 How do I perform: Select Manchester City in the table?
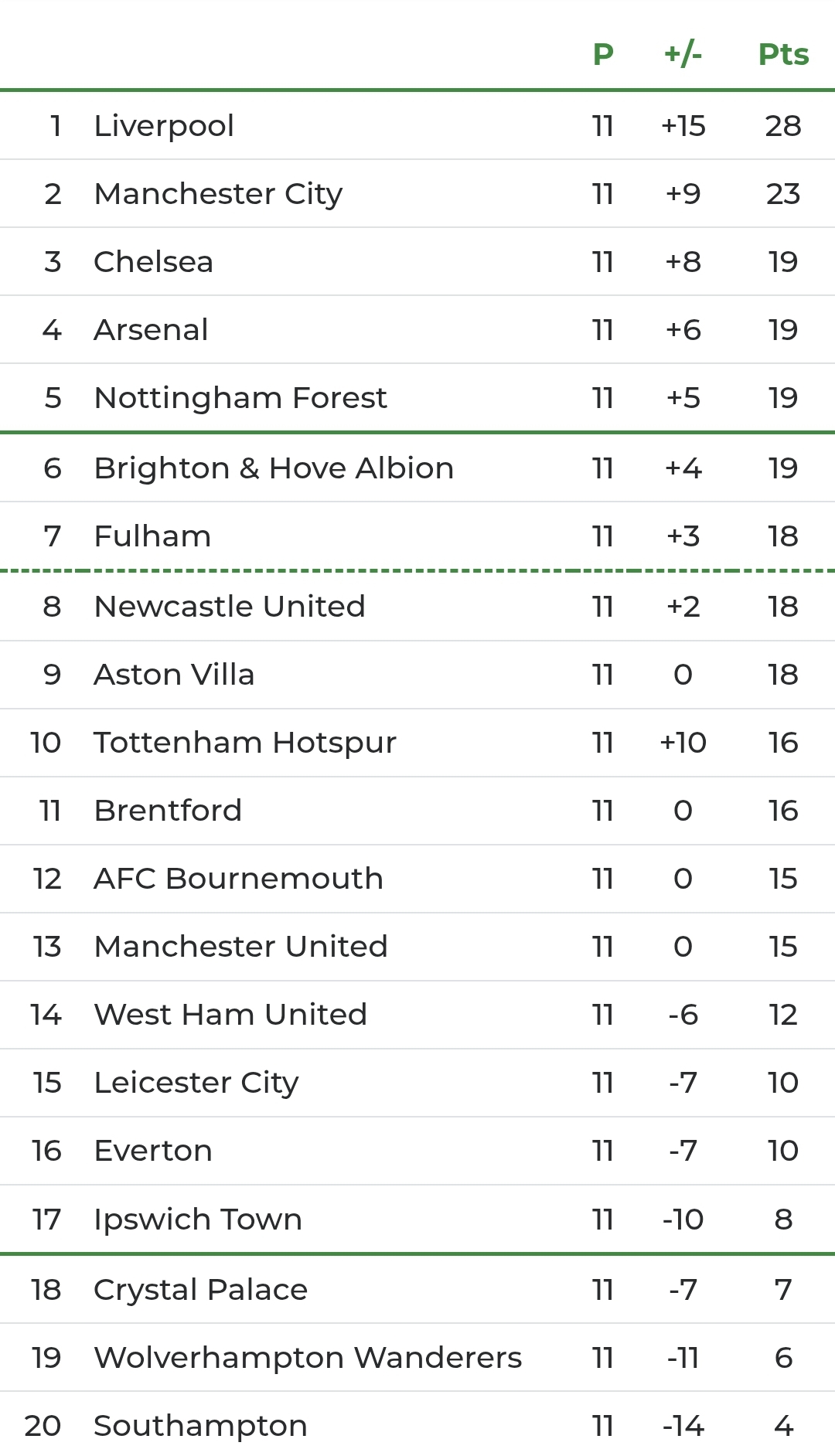[417, 194]
